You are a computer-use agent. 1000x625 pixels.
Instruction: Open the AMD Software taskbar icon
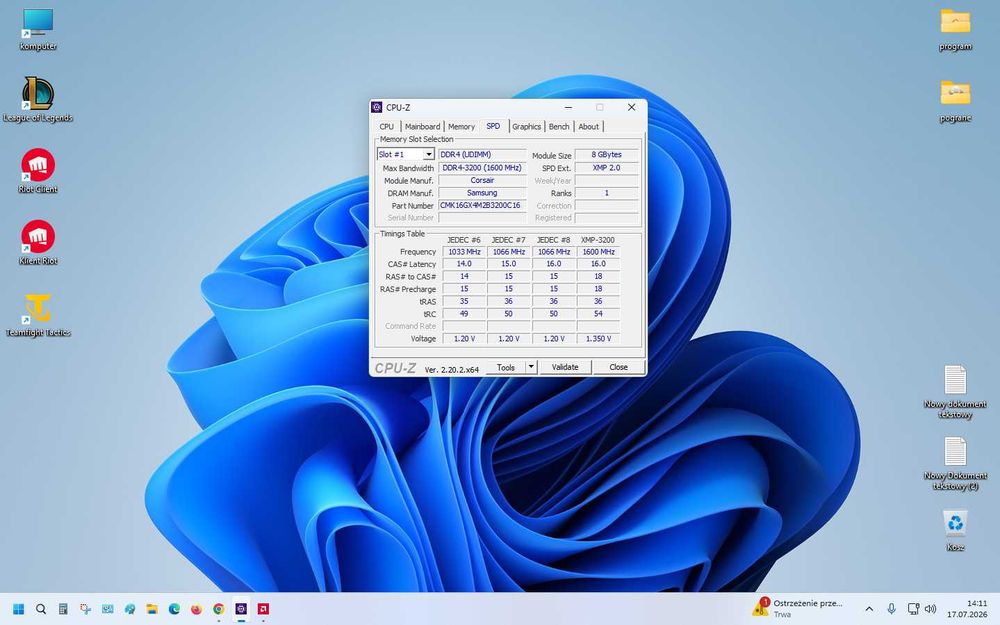(263, 609)
